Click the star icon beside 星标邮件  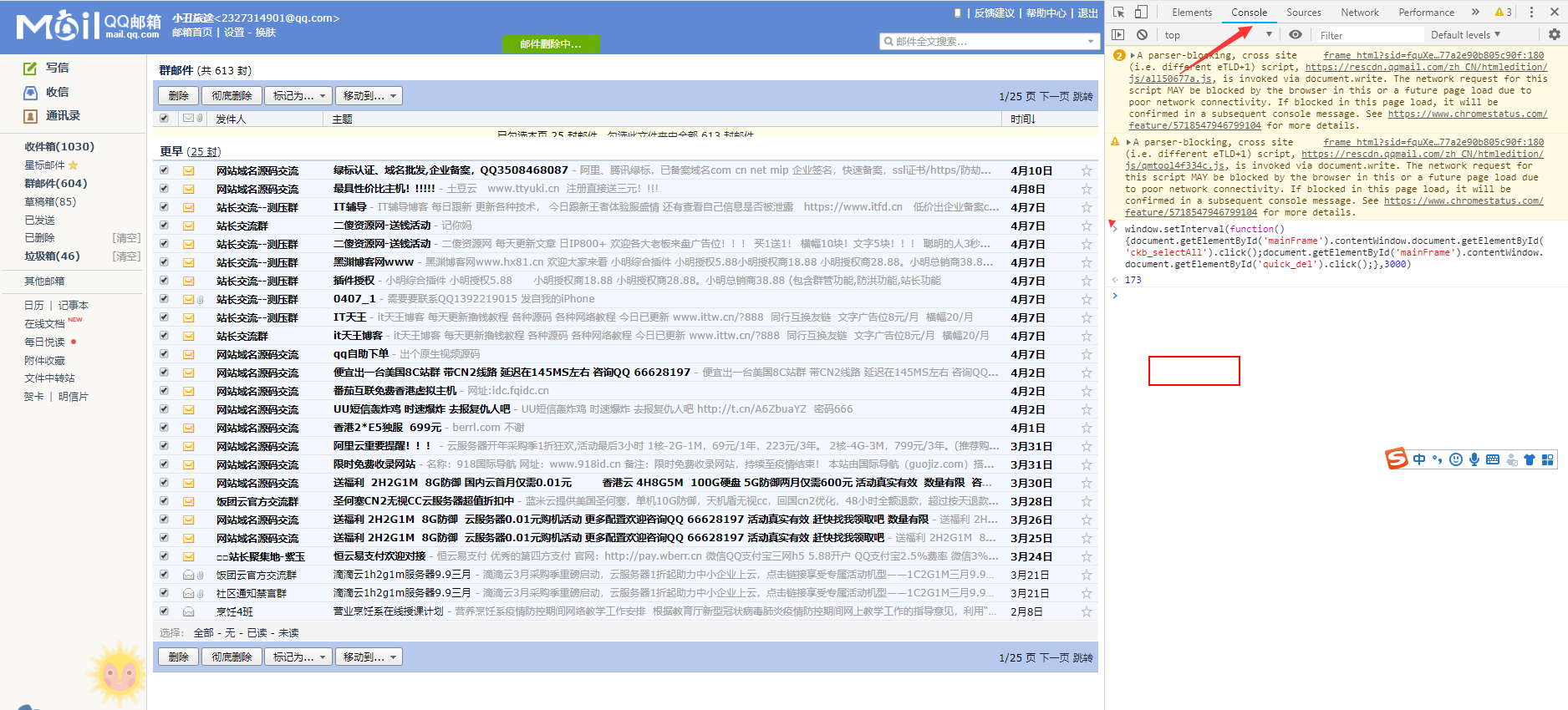point(73,165)
